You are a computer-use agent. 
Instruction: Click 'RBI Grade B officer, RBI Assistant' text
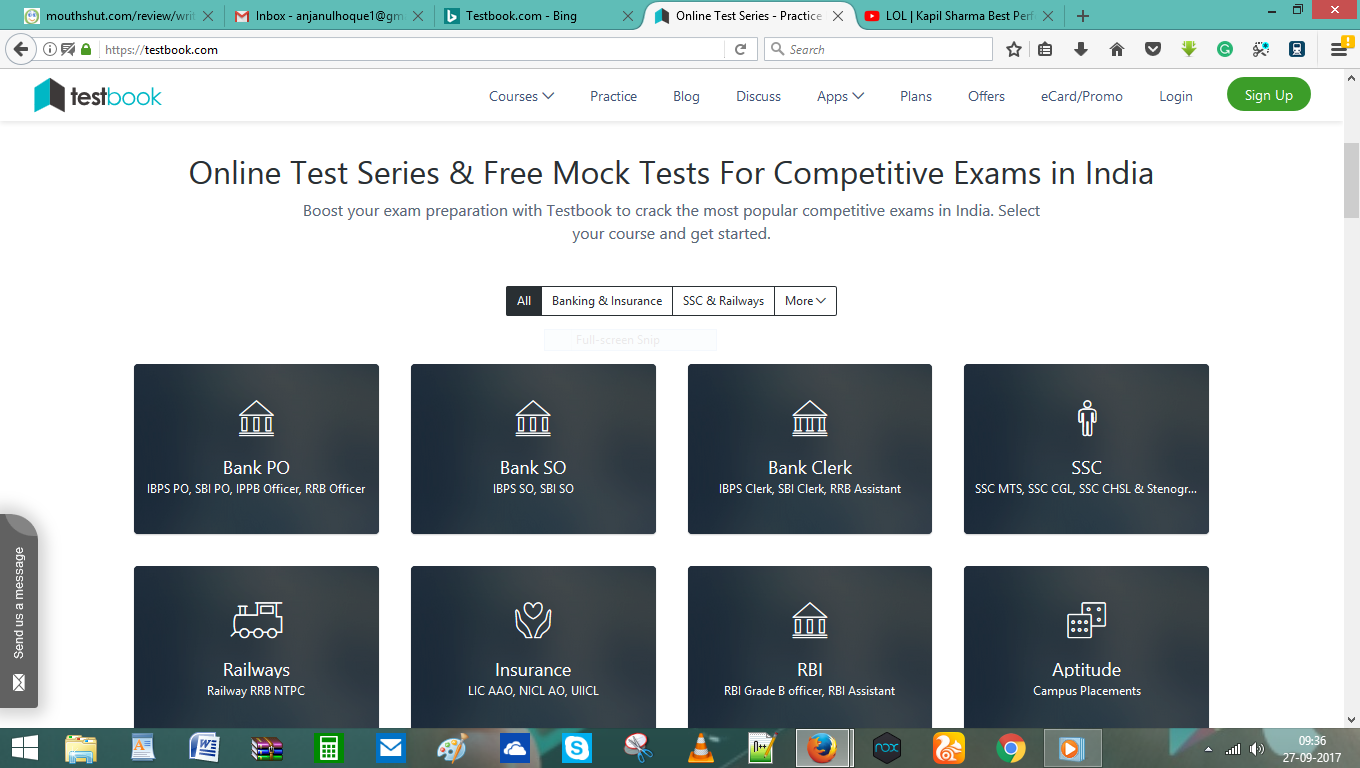[810, 691]
